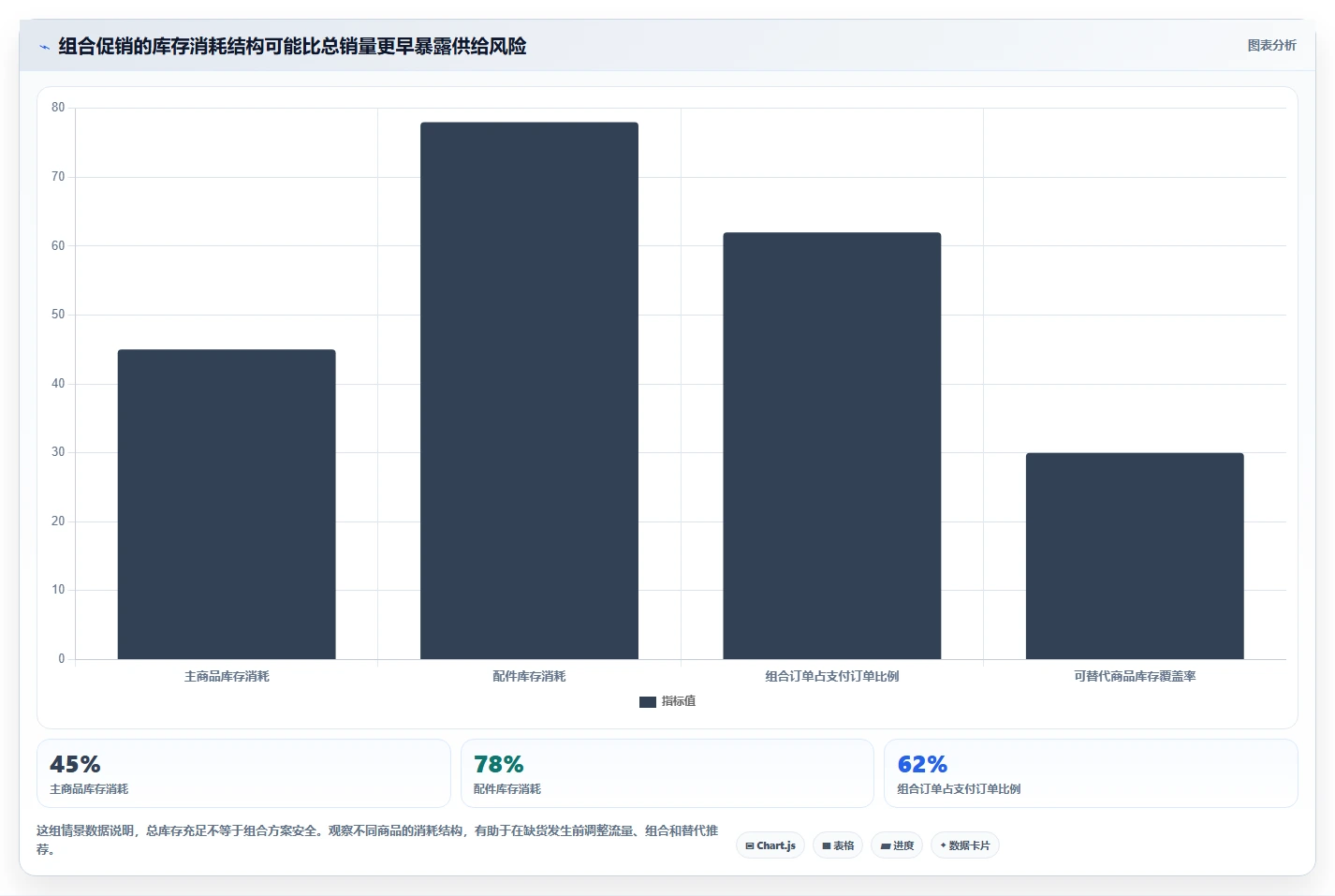
Task: Click the 指标值 legend label
Action: point(679,701)
